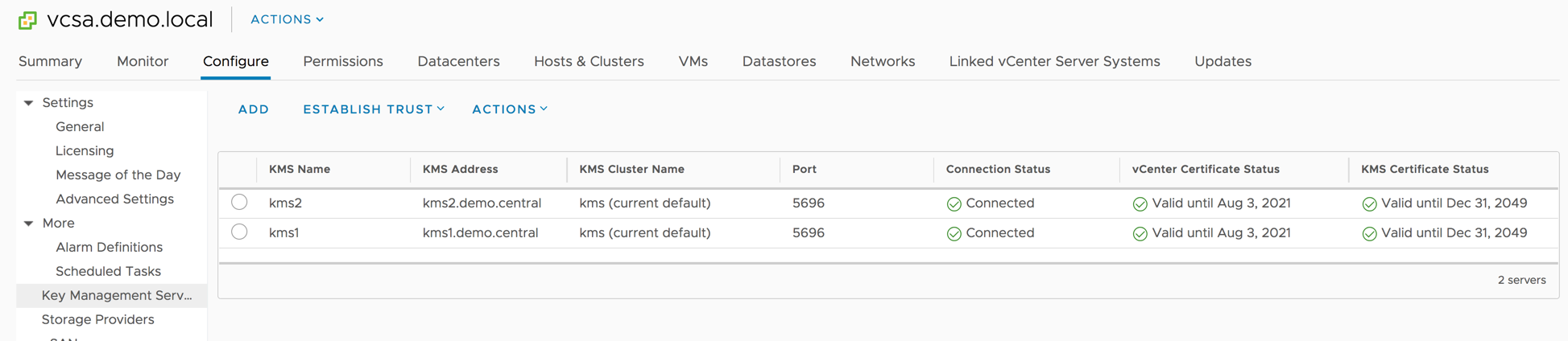Sort by the Port column header
The width and height of the screenshot is (1568, 341).
804,170
